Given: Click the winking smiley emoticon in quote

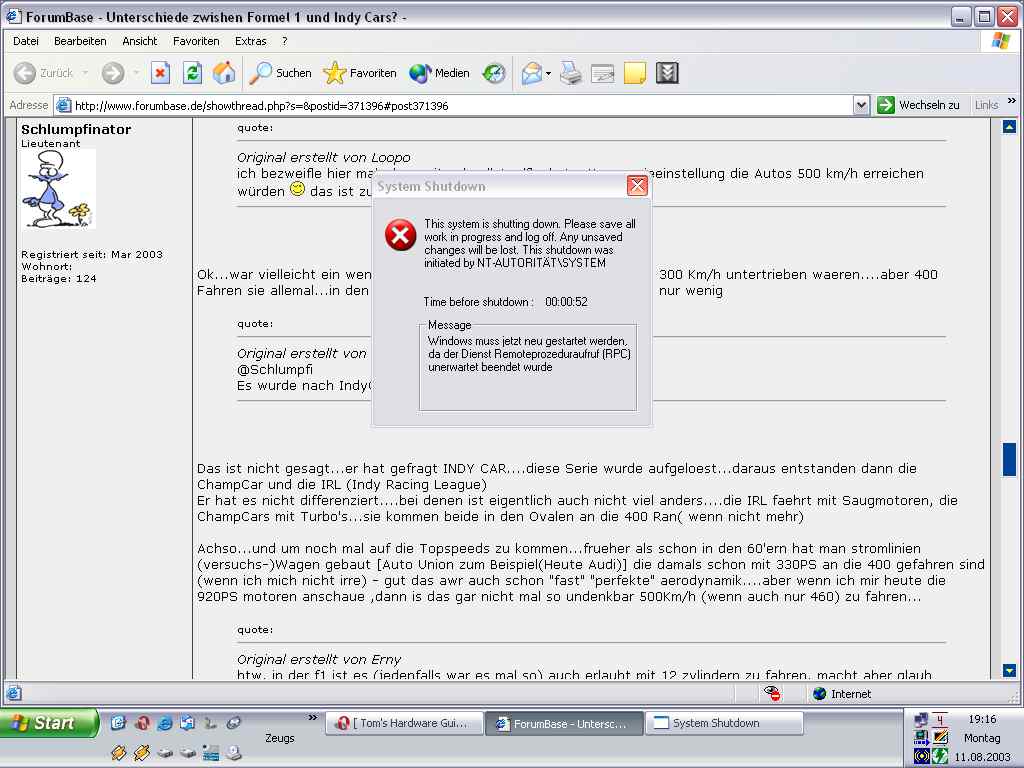Looking at the screenshot, I should 297,189.
